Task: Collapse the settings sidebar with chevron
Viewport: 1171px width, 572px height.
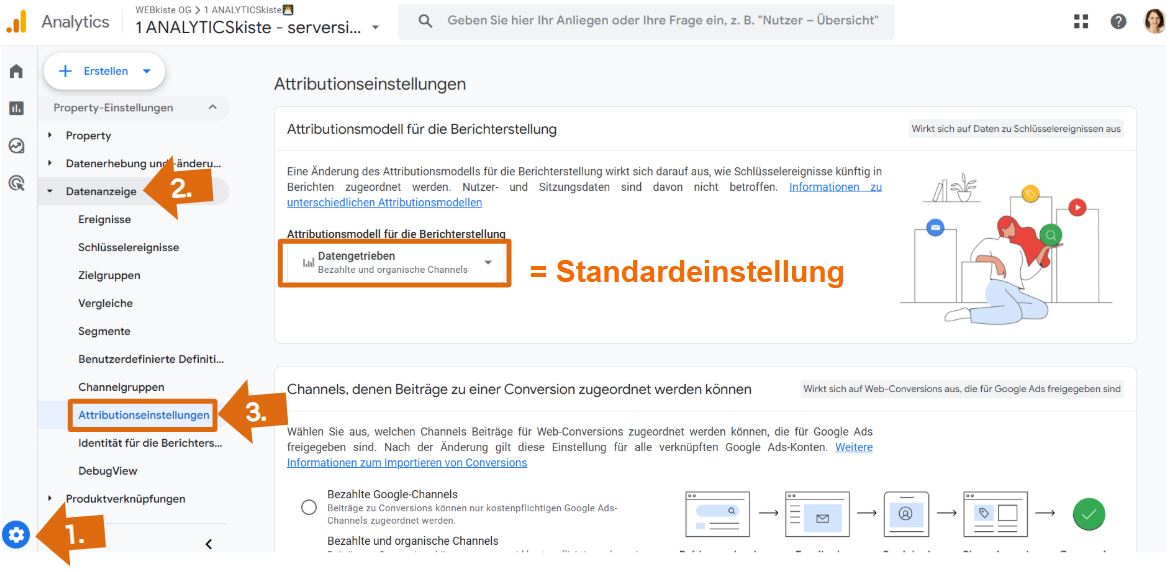Action: tap(208, 544)
